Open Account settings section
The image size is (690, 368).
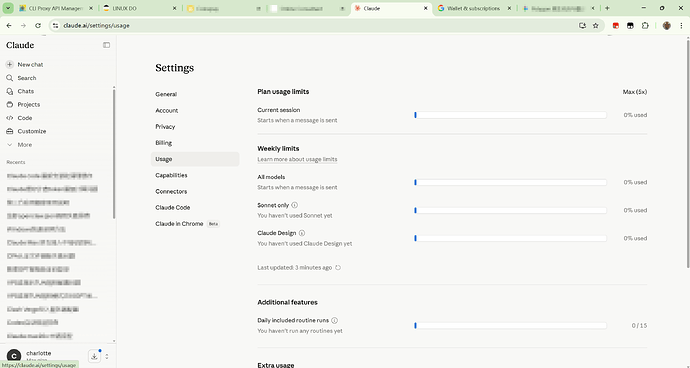tap(195, 110)
